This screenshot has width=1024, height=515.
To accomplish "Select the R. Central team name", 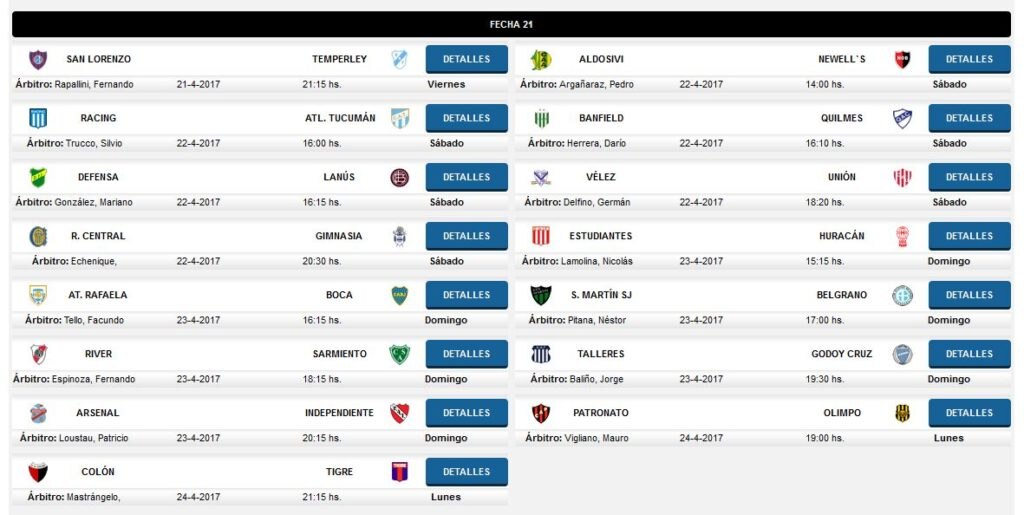I will tap(98, 236).
